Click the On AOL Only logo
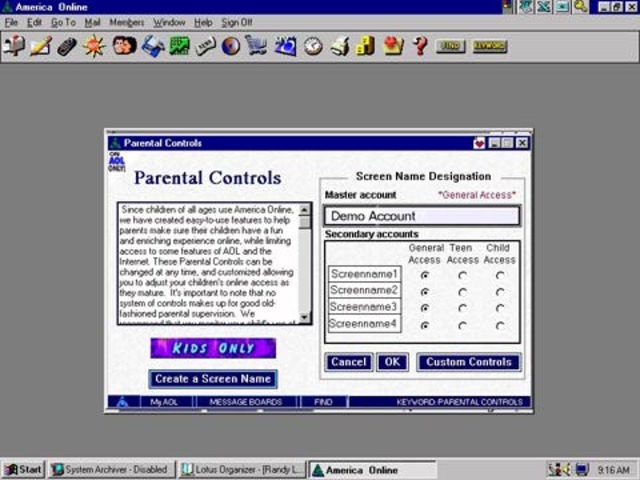Screen dimensions: 640x480 pos(117,162)
